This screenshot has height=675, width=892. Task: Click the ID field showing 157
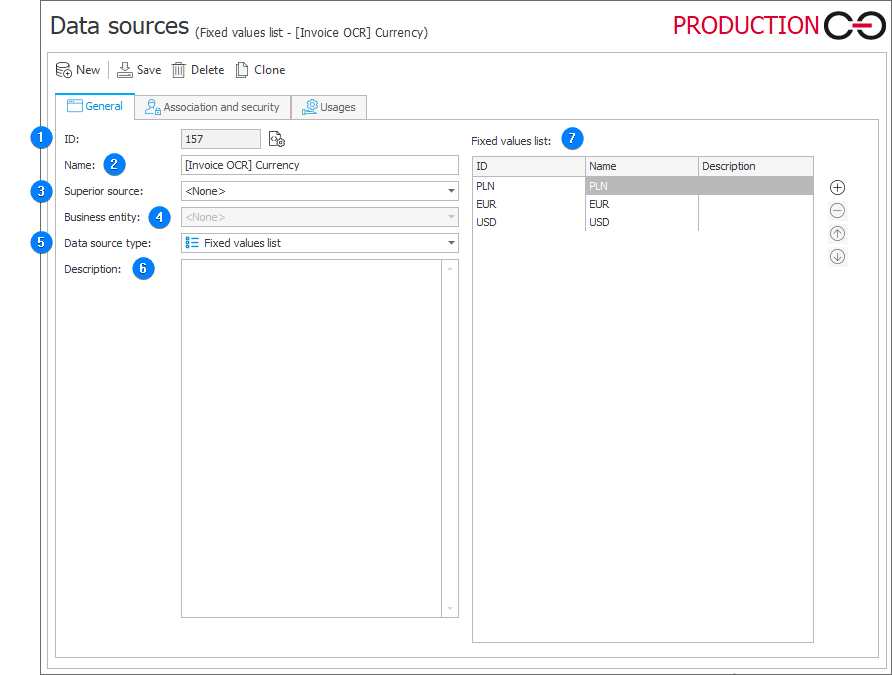(x=221, y=139)
